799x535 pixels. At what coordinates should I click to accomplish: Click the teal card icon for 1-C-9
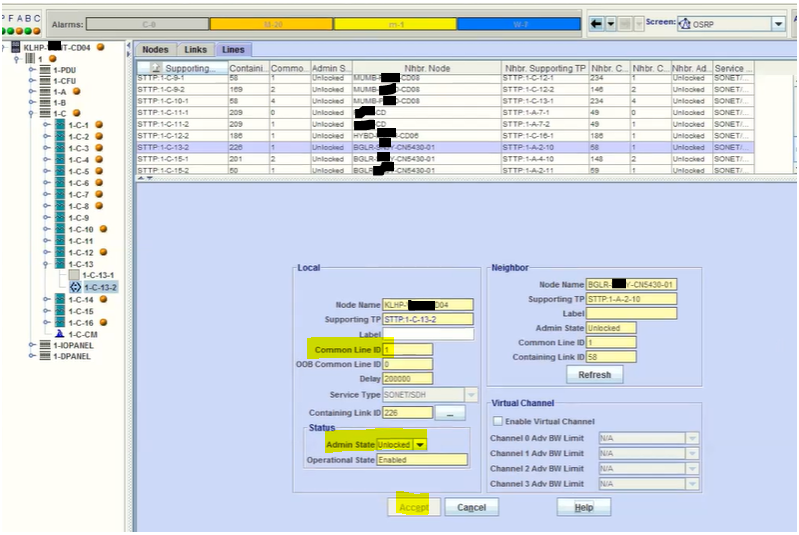click(x=60, y=218)
